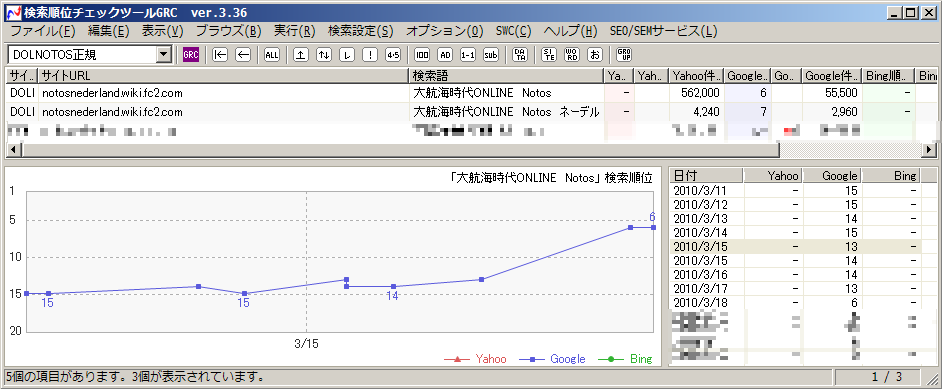Click the GROUP toolbar icon
This screenshot has height=389, width=942.
click(x=624, y=55)
